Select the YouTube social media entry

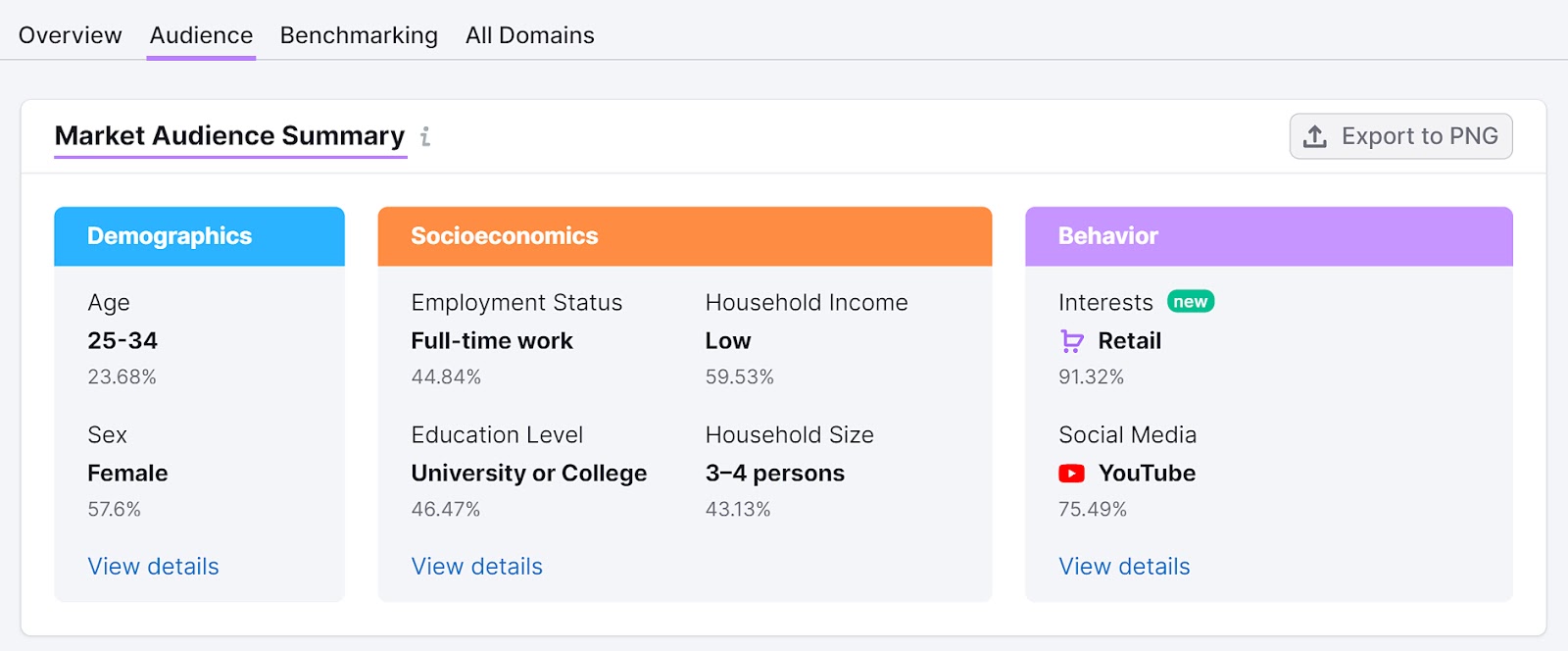(1147, 474)
